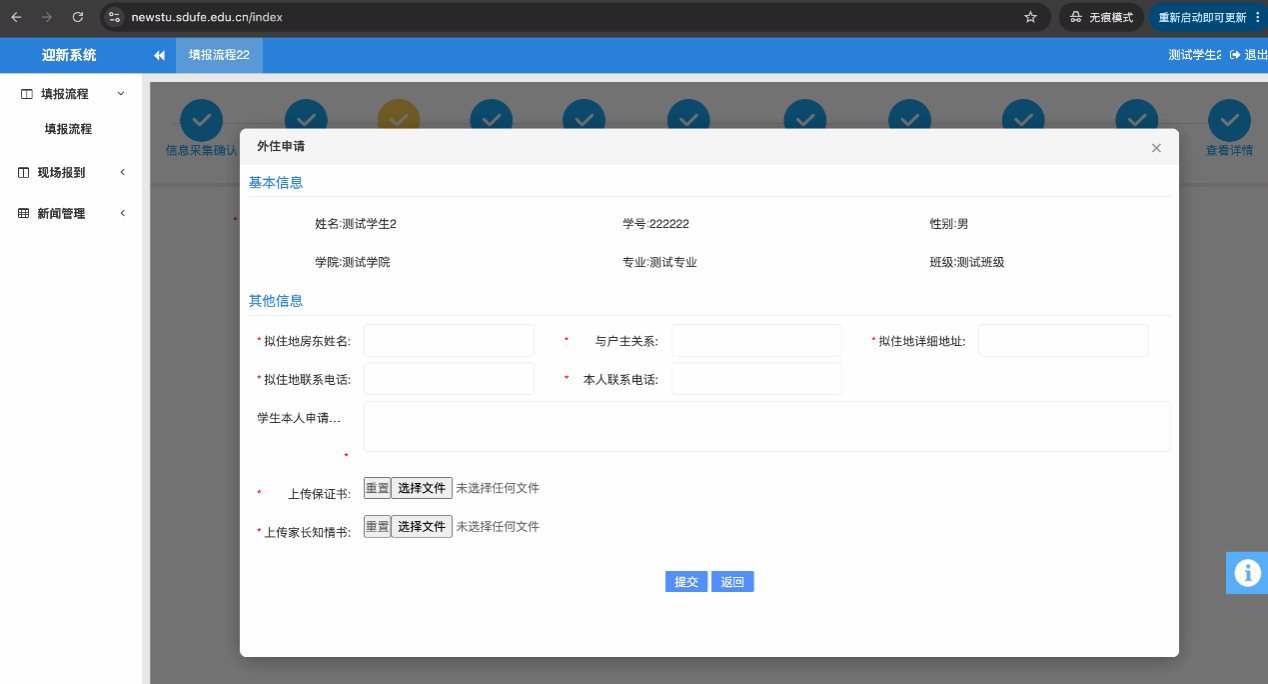Click the 本人联系电话 input field

click(x=757, y=379)
